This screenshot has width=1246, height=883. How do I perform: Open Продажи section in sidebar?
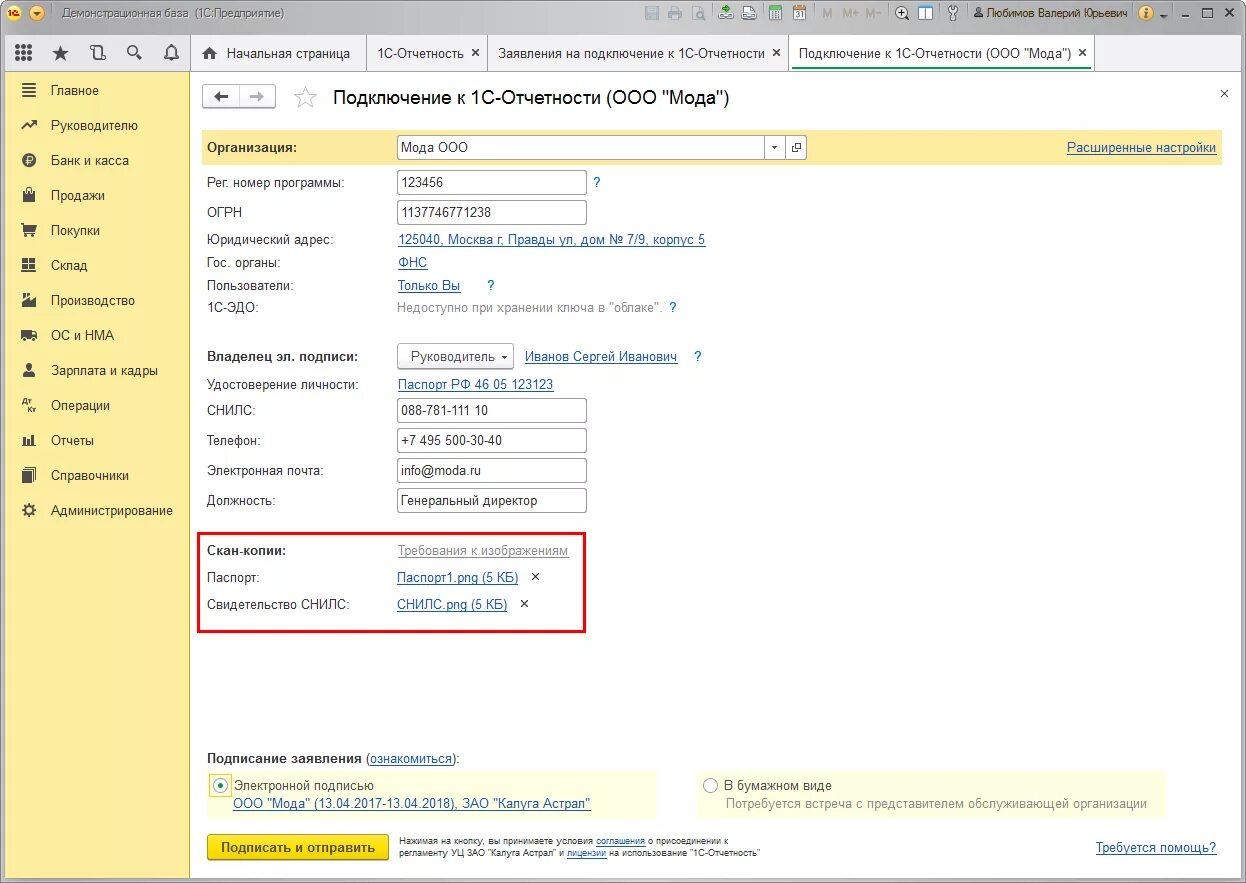(x=95, y=195)
